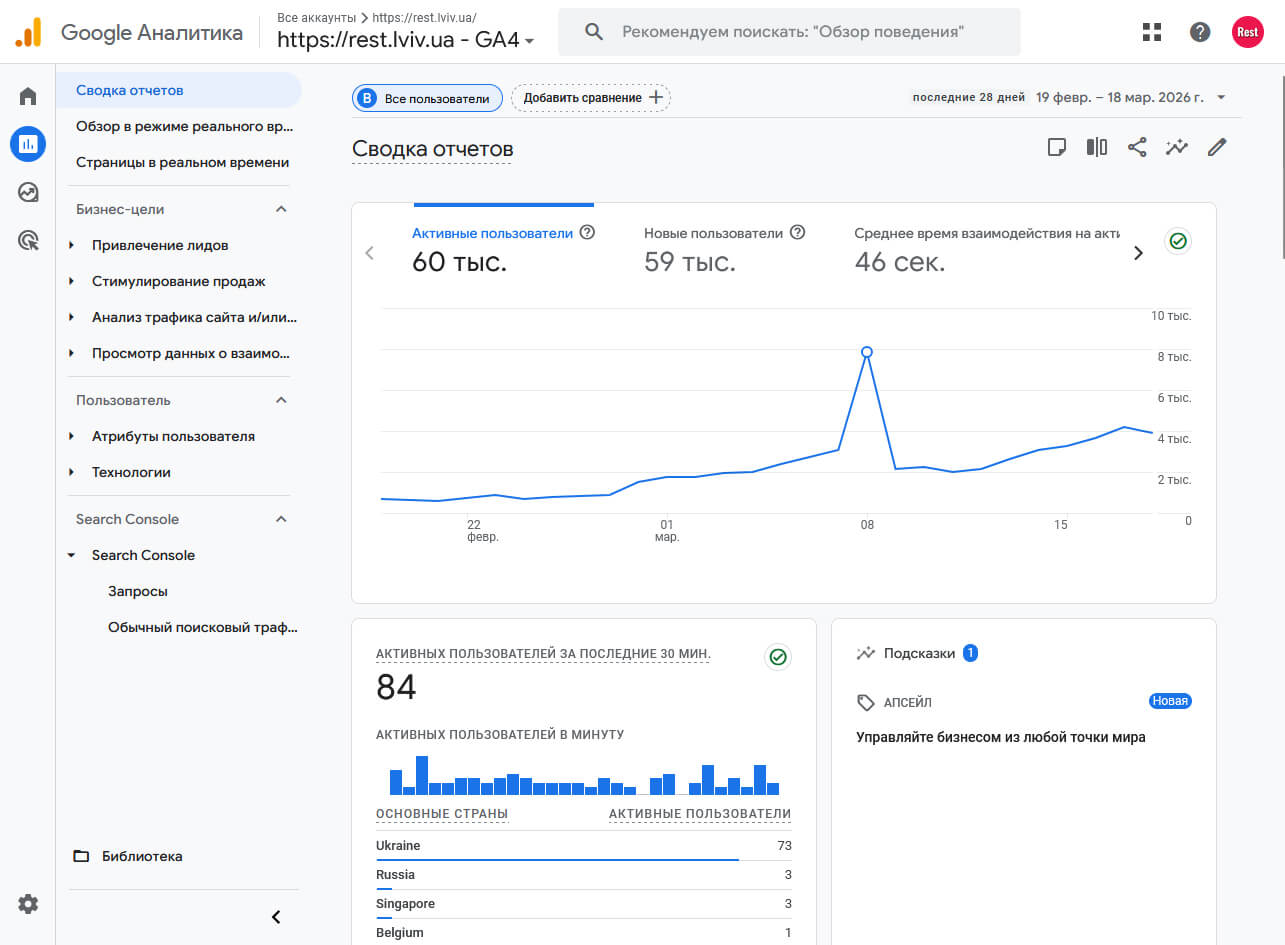Collapse the Бизнес-цели section
This screenshot has width=1285, height=945.
click(x=281, y=209)
